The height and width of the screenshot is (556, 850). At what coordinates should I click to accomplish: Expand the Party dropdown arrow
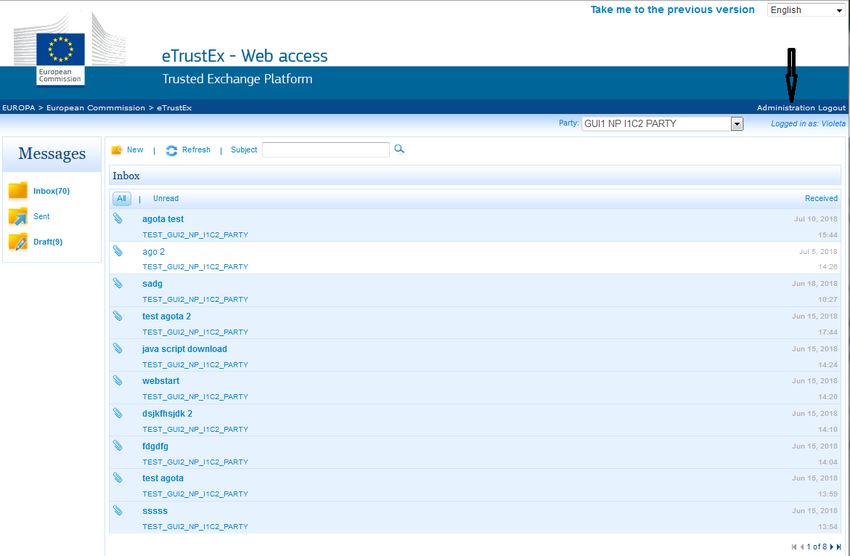coord(737,124)
